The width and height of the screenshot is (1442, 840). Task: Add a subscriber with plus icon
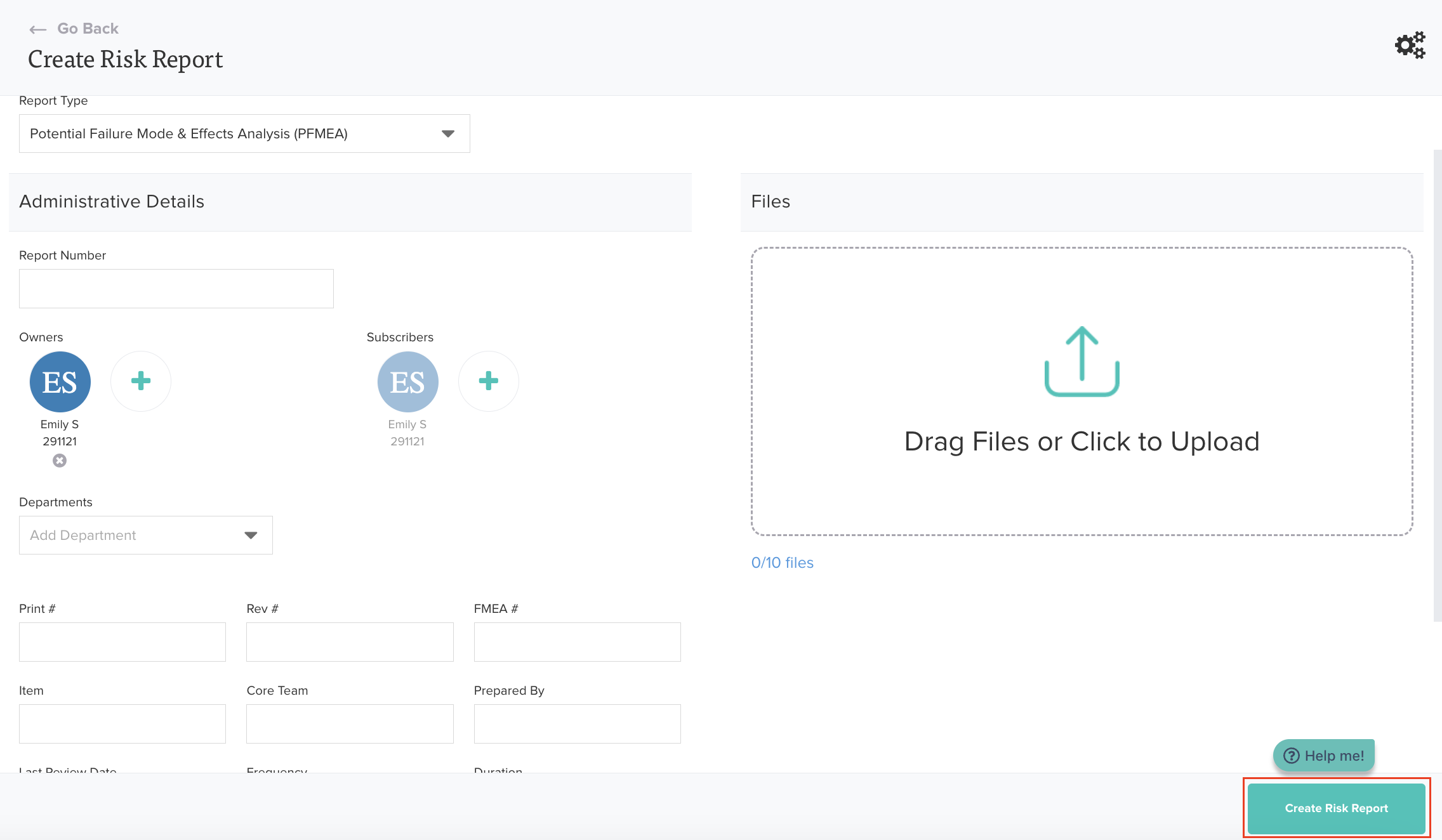point(488,381)
